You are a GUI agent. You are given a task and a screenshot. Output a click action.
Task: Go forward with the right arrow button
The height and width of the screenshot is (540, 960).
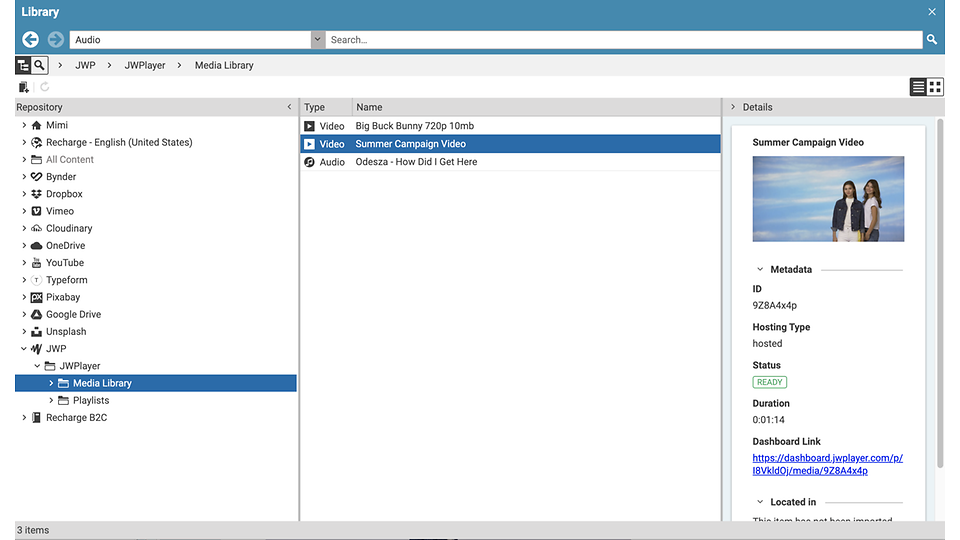click(56, 40)
